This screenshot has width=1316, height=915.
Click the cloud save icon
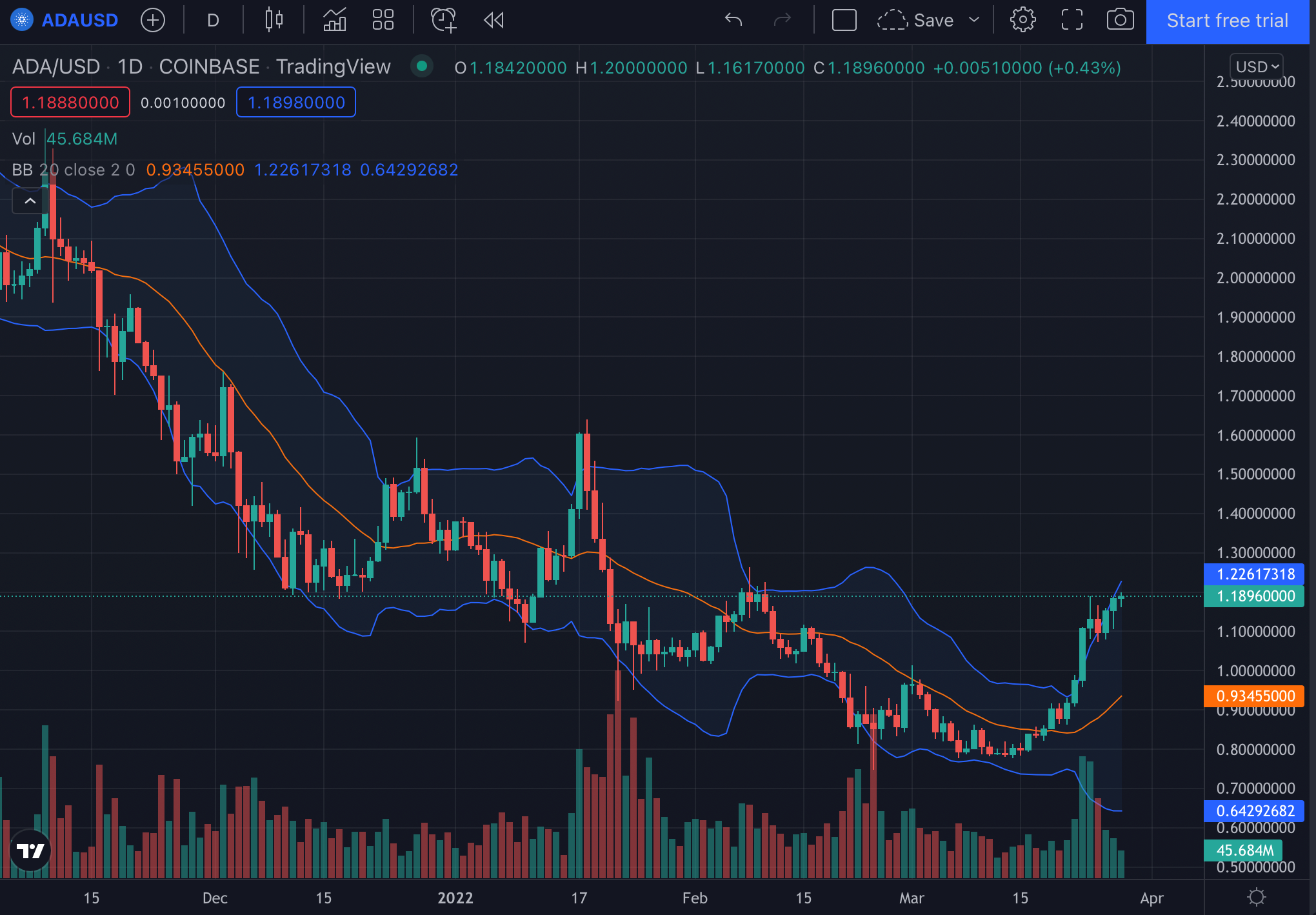coord(892,21)
